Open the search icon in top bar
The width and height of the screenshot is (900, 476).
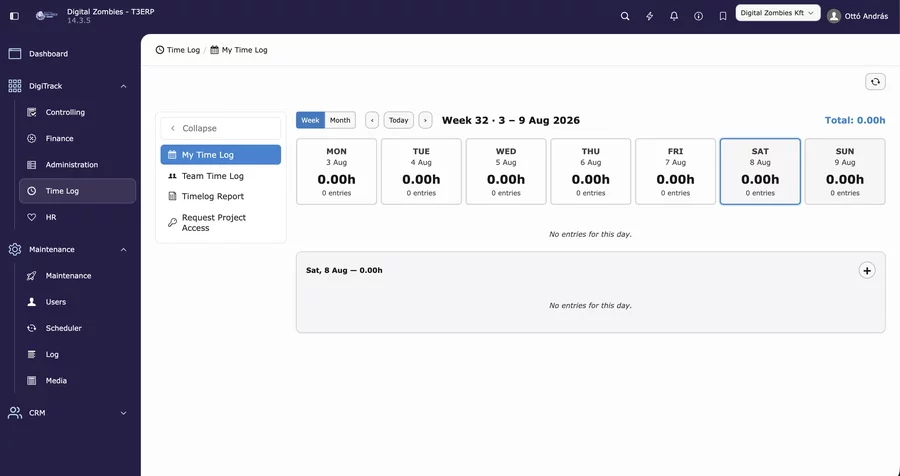click(x=625, y=16)
